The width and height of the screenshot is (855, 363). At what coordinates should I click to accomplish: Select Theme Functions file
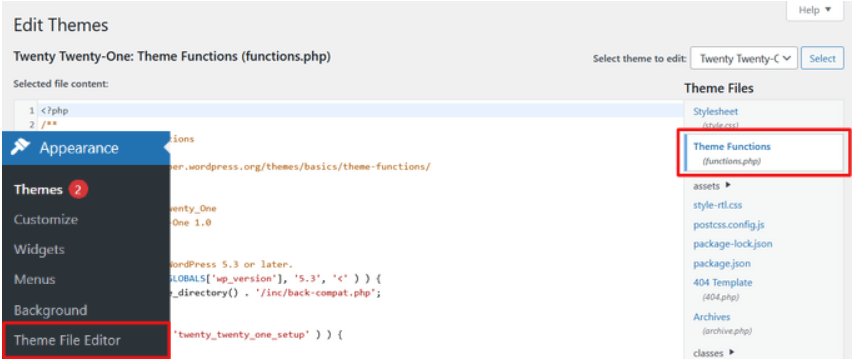pos(732,147)
